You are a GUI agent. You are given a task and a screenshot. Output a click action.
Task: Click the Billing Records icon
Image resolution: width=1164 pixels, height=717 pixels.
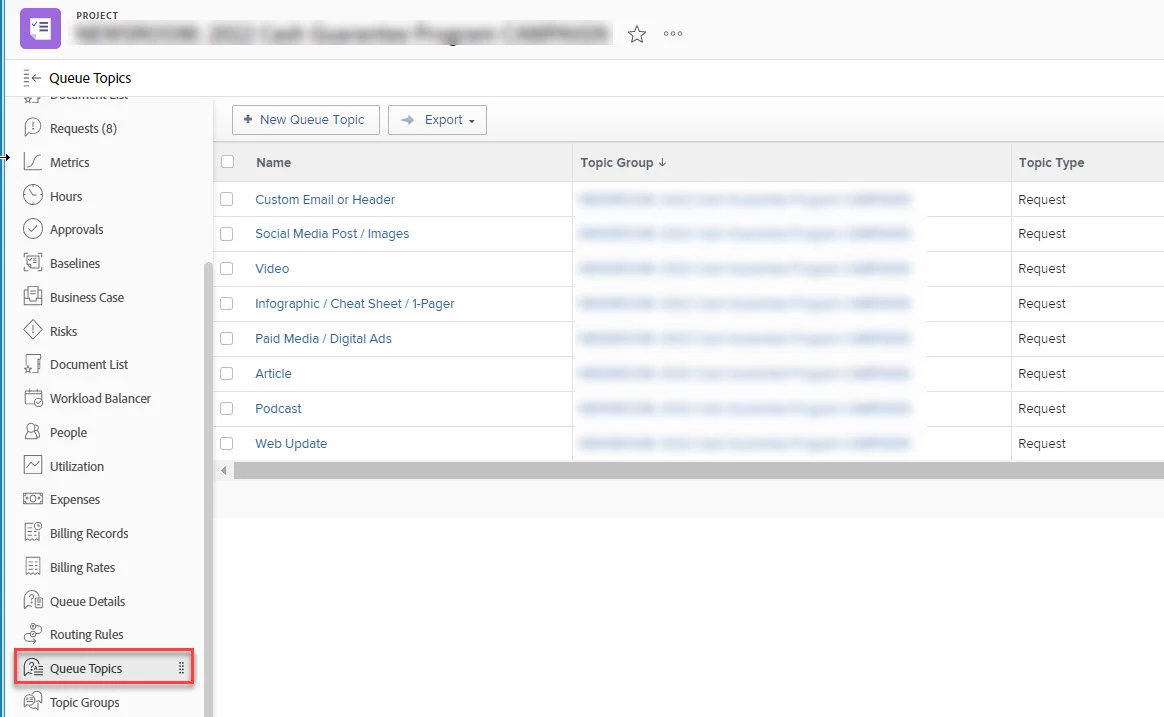point(33,532)
